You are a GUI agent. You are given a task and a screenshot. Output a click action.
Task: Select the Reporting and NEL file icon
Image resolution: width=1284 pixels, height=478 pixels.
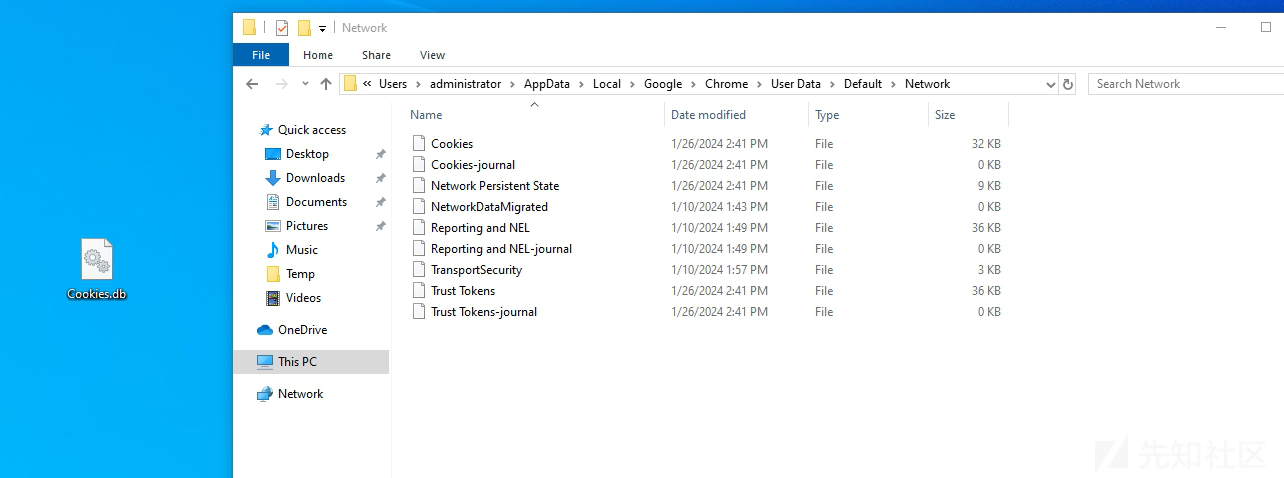pyautogui.click(x=419, y=228)
